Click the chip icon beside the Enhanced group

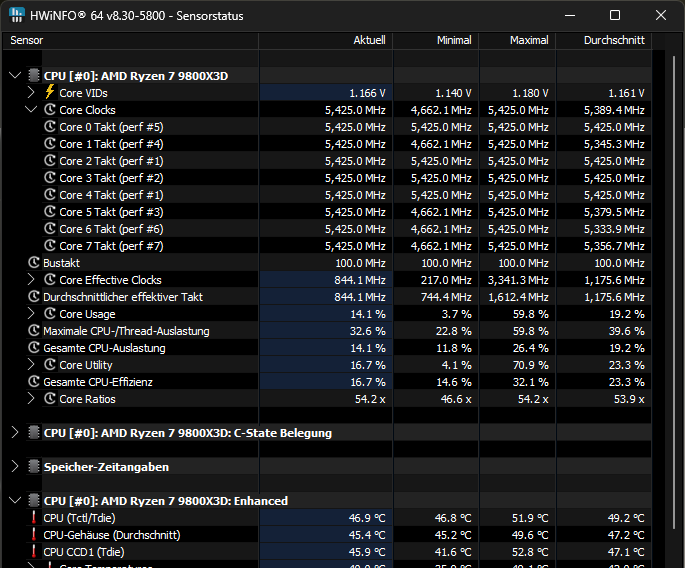(34, 501)
